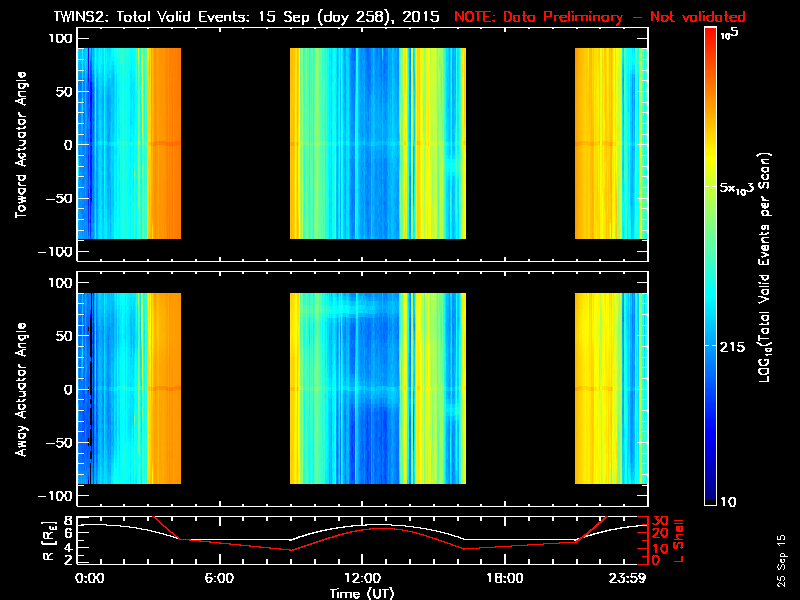Click the '18:00' time axis label
Image resolution: width=800 pixels, height=600 pixels.
click(x=505, y=578)
